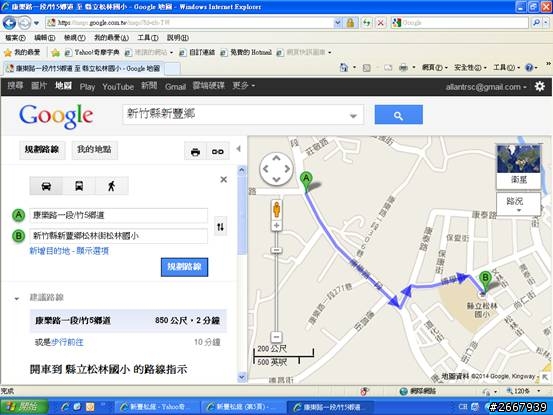Image resolution: width=553 pixels, height=415 pixels.
Task: Click the 我的地點 my places button
Action: click(94, 149)
